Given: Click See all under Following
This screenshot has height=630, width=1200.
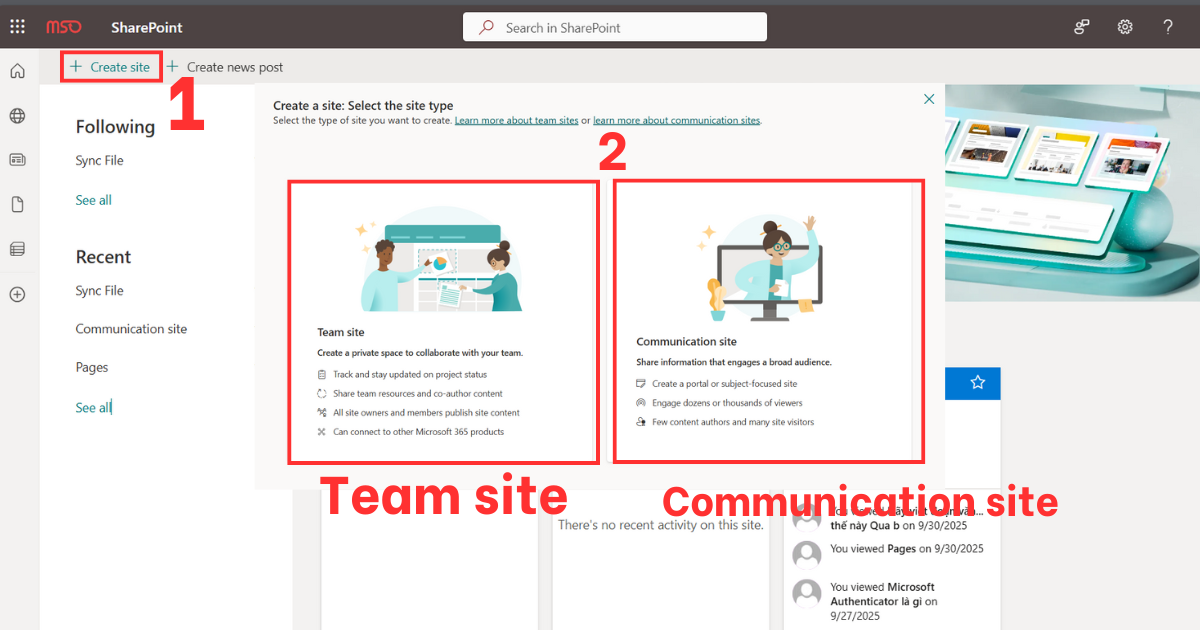Looking at the screenshot, I should pyautogui.click(x=93, y=199).
